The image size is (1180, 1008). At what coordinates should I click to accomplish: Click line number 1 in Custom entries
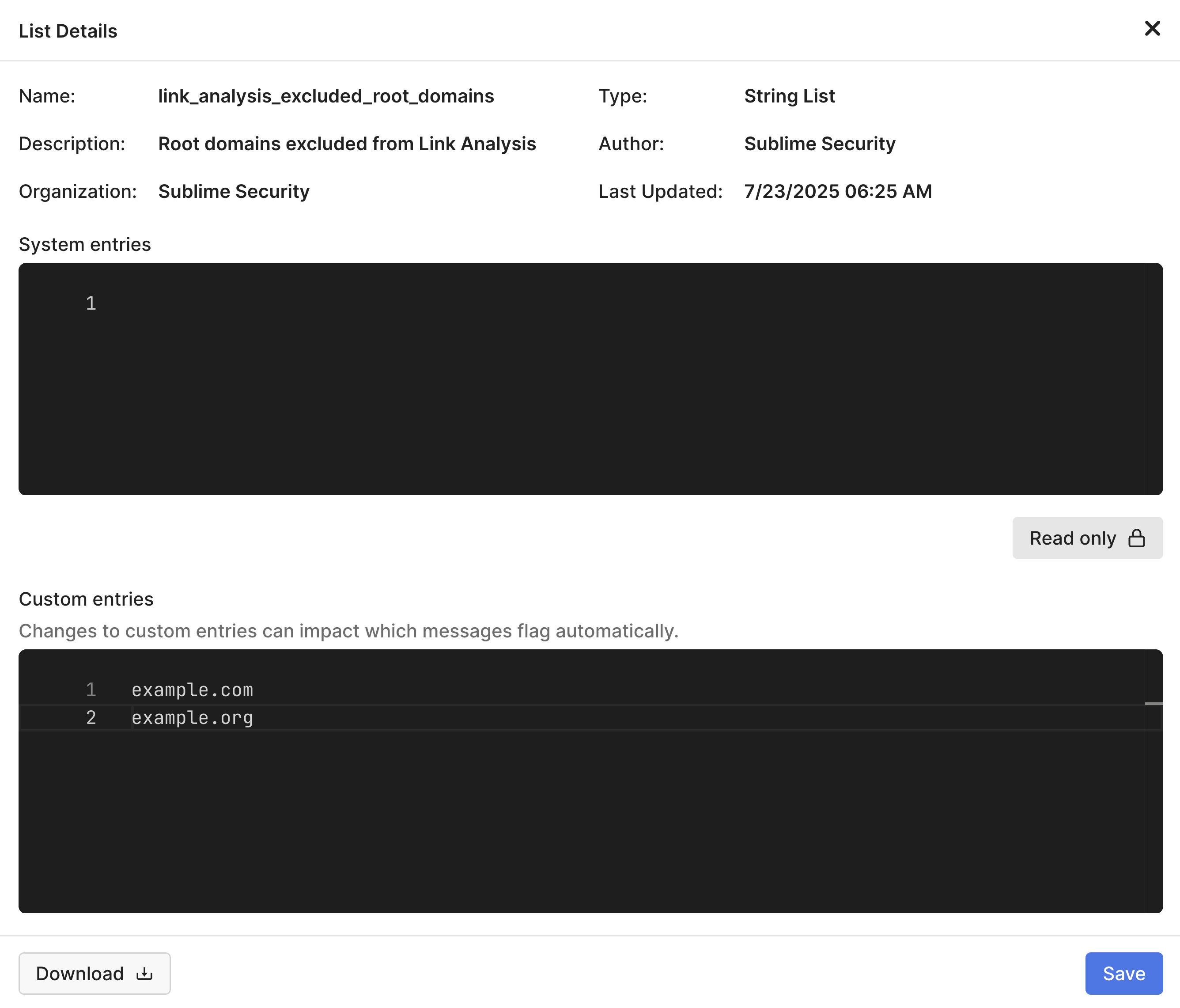click(91, 690)
